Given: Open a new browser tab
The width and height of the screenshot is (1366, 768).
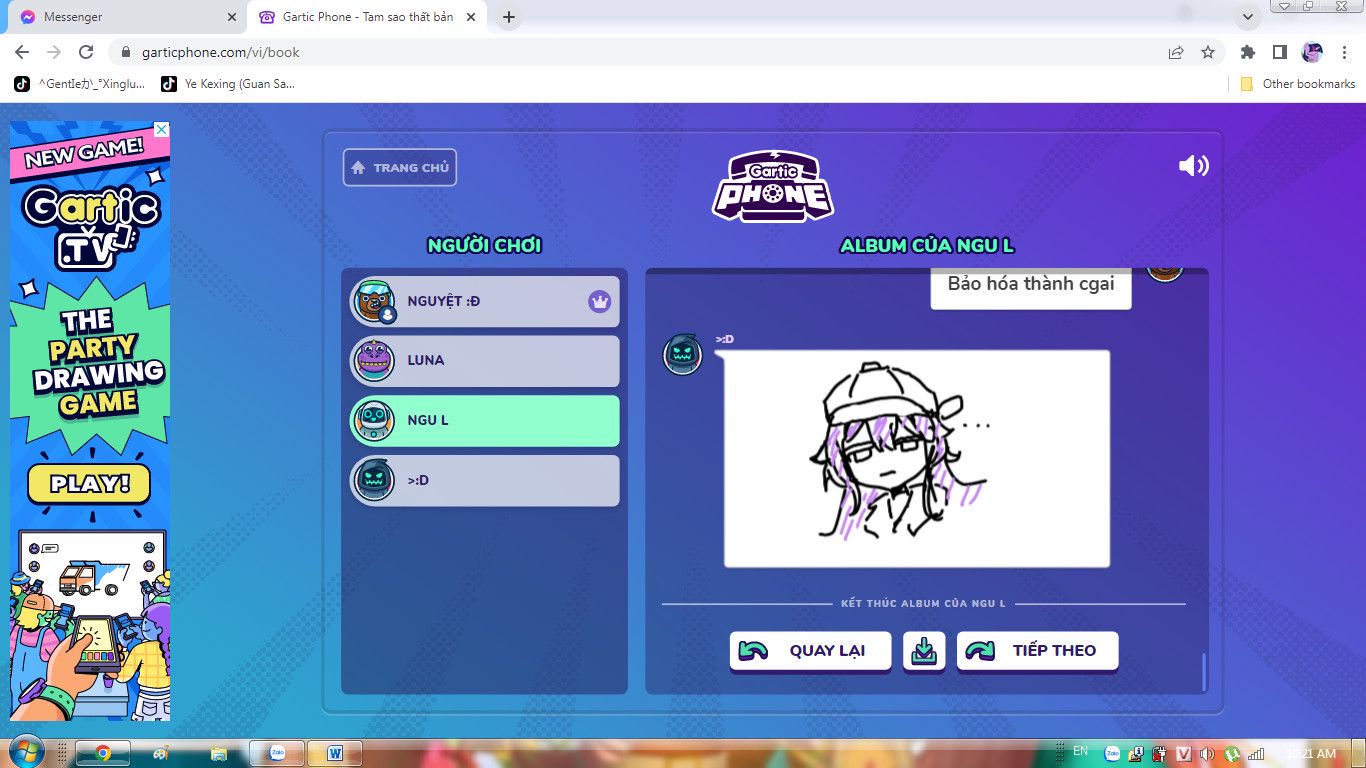Looking at the screenshot, I should coord(509,17).
